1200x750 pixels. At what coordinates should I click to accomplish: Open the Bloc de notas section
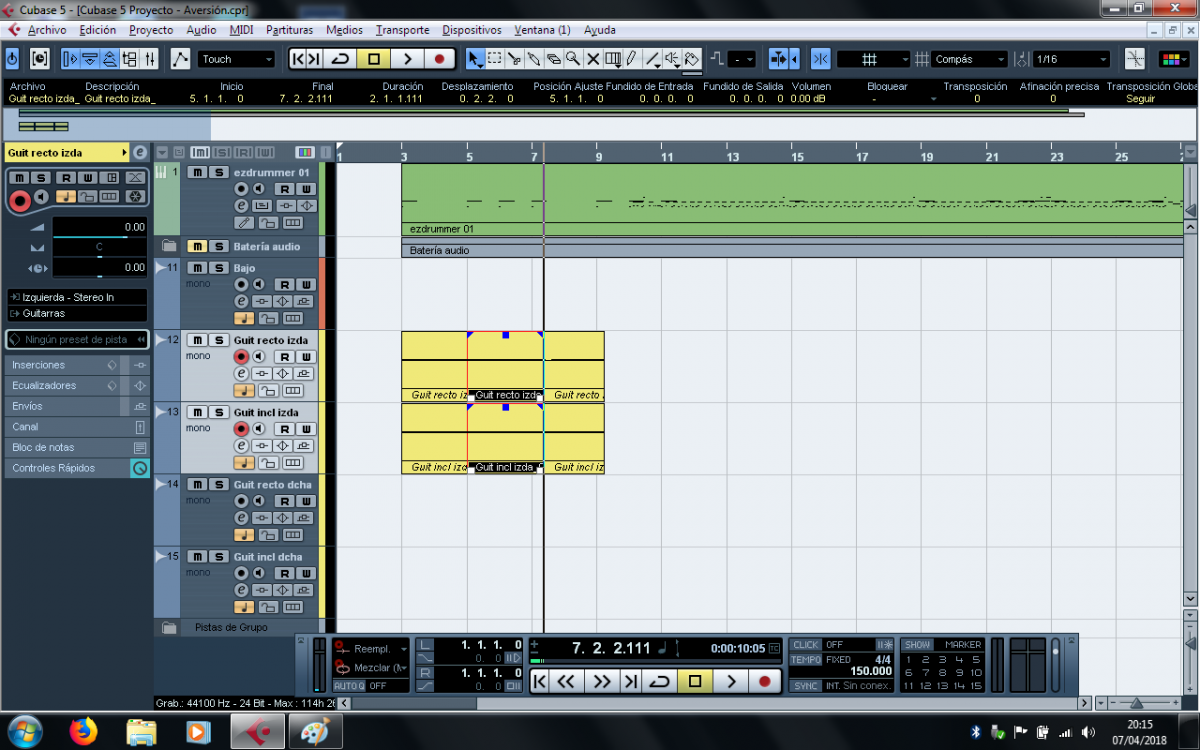tap(77, 447)
